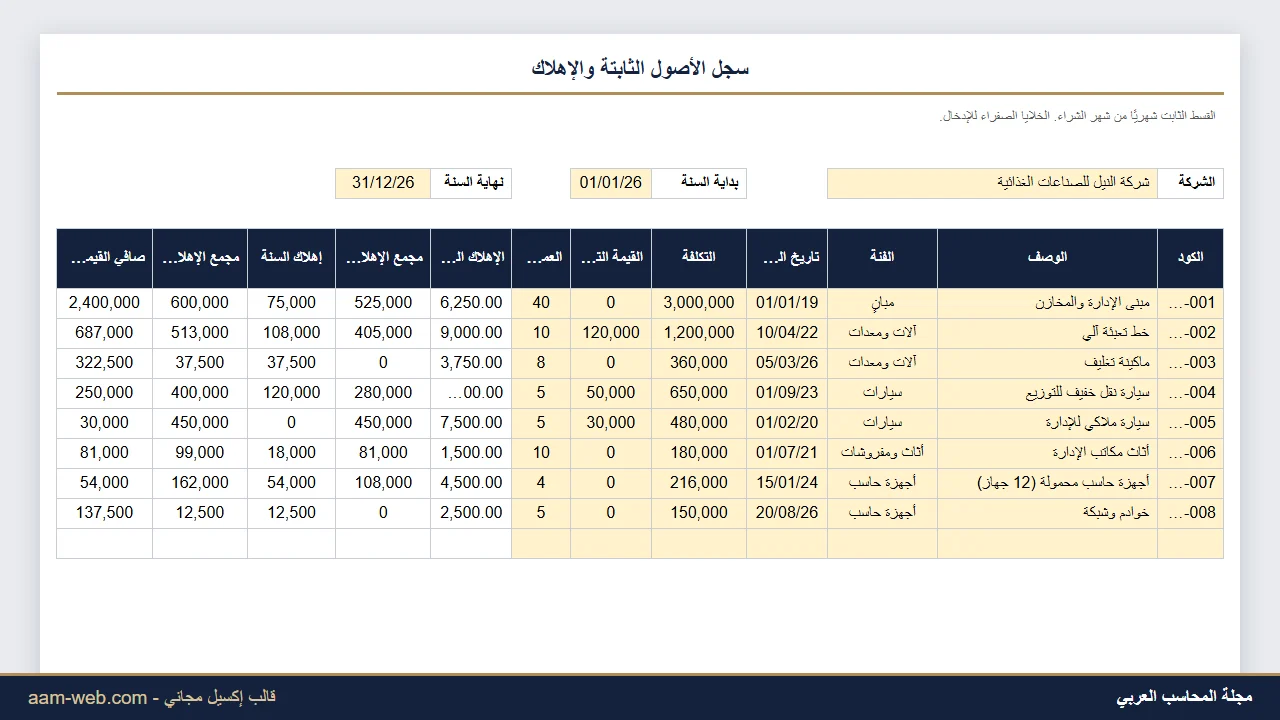Screen dimensions: 1280x720
Task: Select the category cell أثاث ومفروشات
Action: point(882,453)
